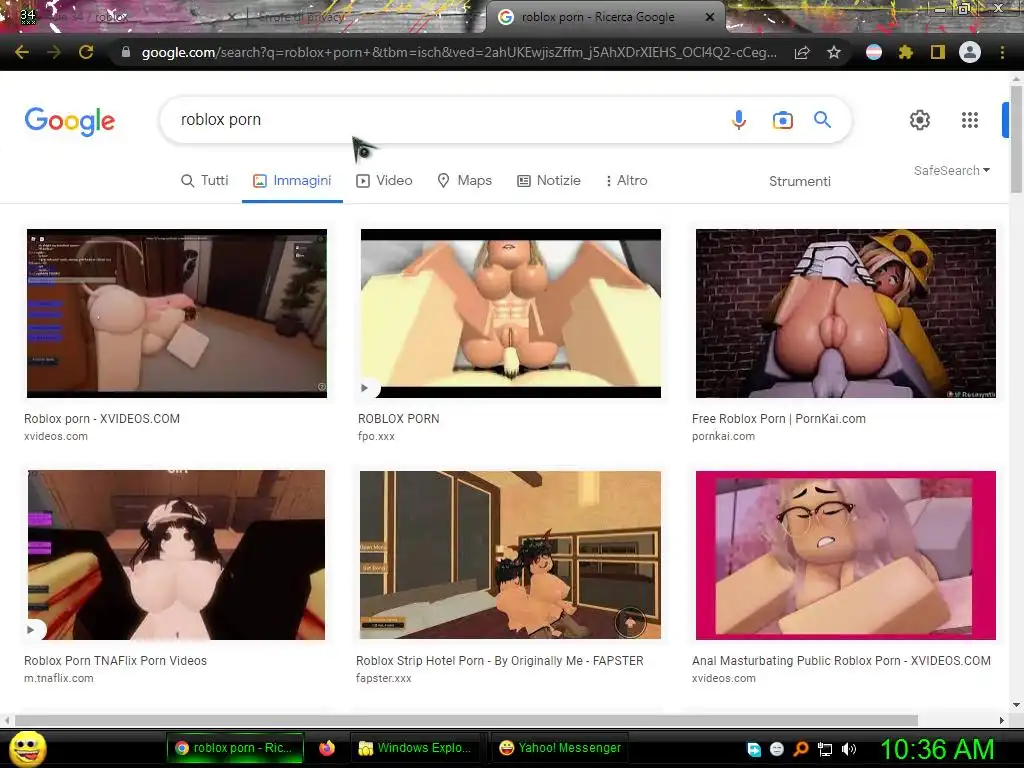Click the horizontal scrollbar thumb
Screen dimensions: 1024x768
[466, 720]
